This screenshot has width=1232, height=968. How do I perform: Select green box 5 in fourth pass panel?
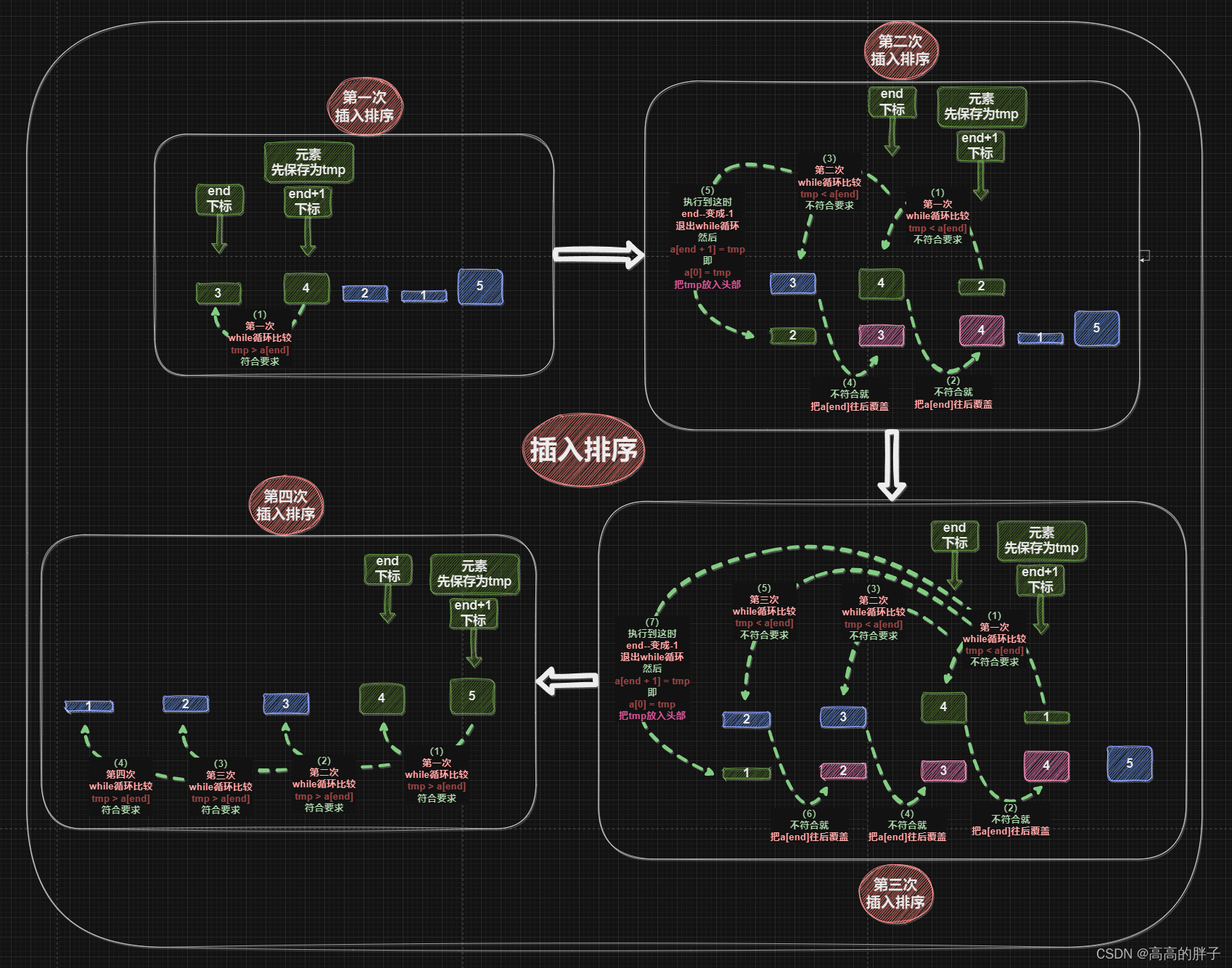pos(472,697)
